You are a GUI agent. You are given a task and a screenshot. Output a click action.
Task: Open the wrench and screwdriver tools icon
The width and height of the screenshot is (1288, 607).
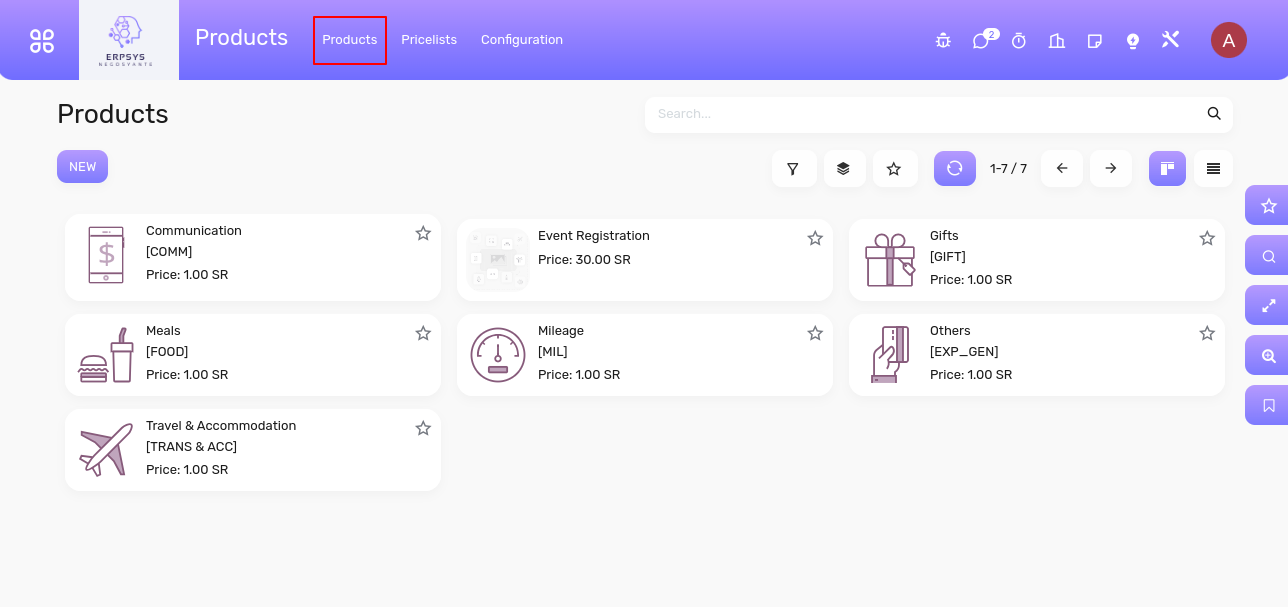1171,40
